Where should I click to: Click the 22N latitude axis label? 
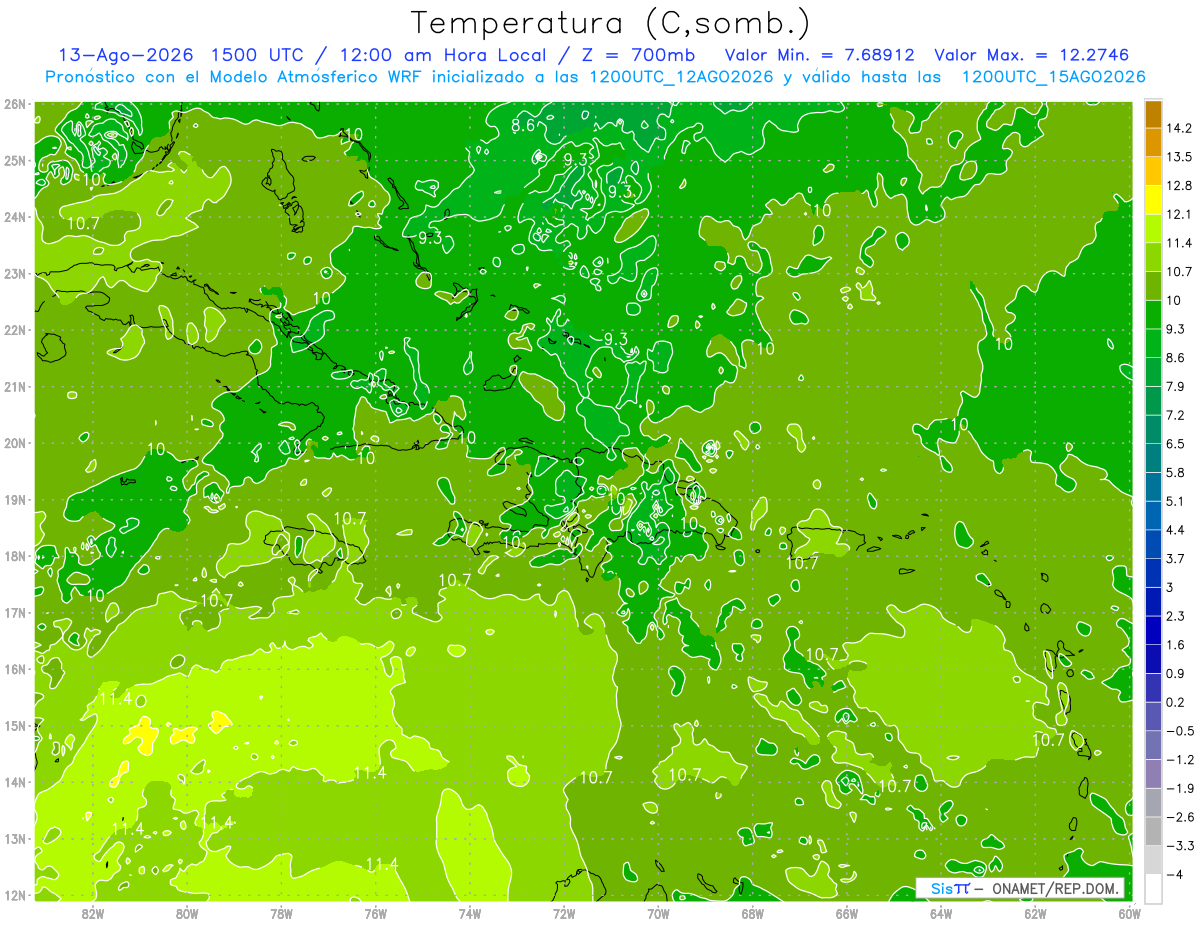(x=14, y=330)
